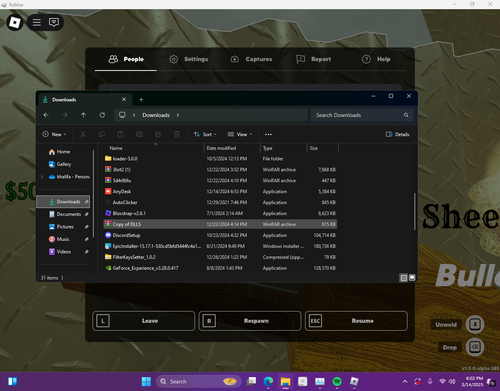The width and height of the screenshot is (500, 391).
Task: Select the FilterKeysSetter_1.0.2 zip file
Action: (220, 257)
